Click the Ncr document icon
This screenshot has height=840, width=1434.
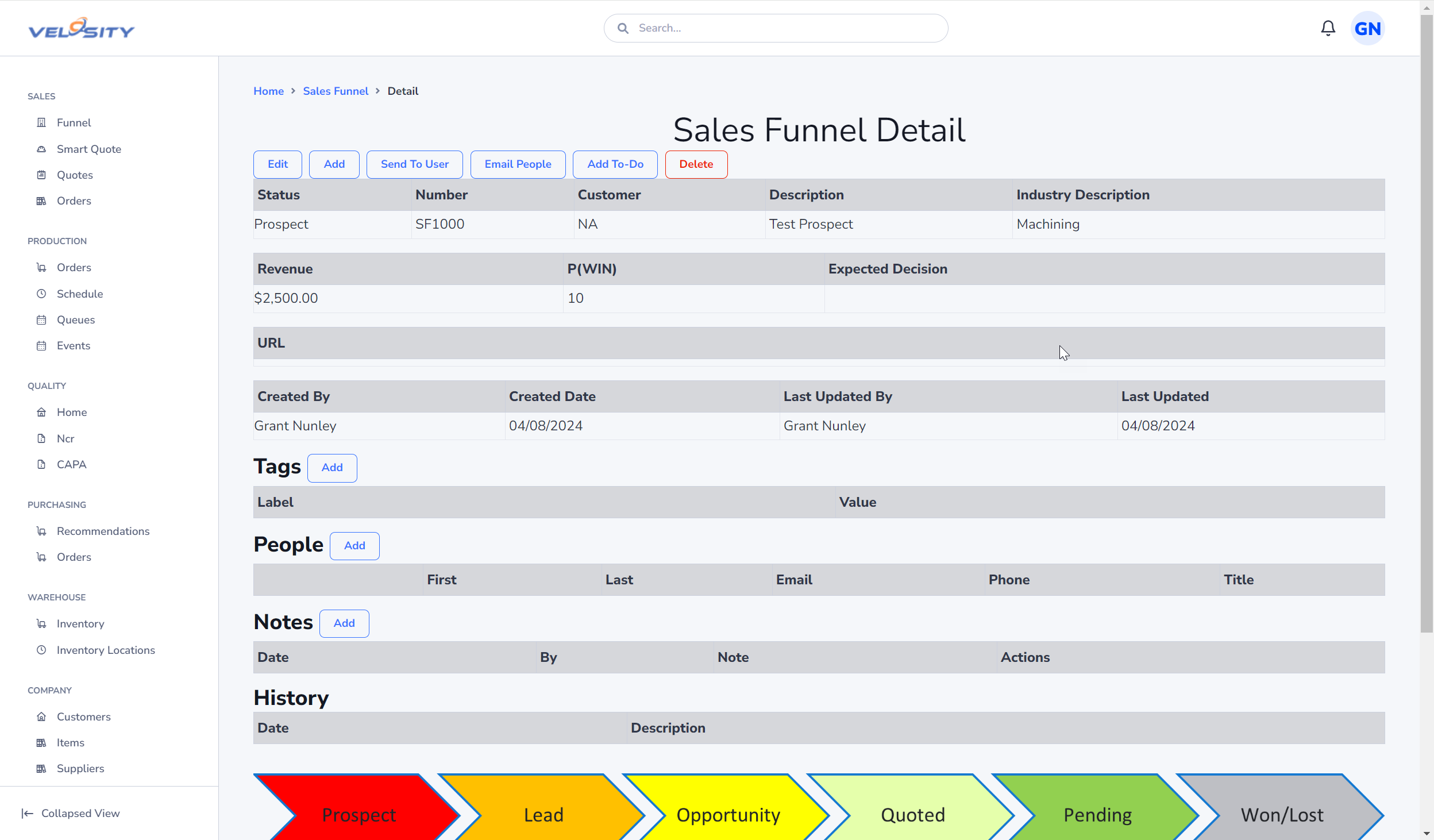41,438
